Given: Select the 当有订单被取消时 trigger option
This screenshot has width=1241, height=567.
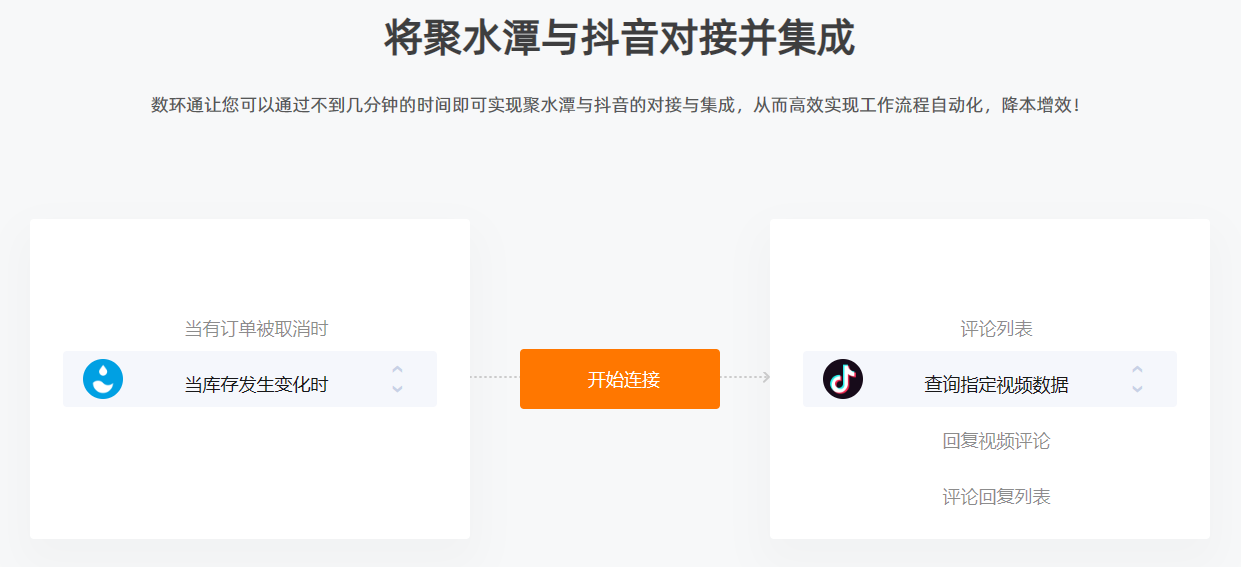Looking at the screenshot, I should (x=256, y=329).
